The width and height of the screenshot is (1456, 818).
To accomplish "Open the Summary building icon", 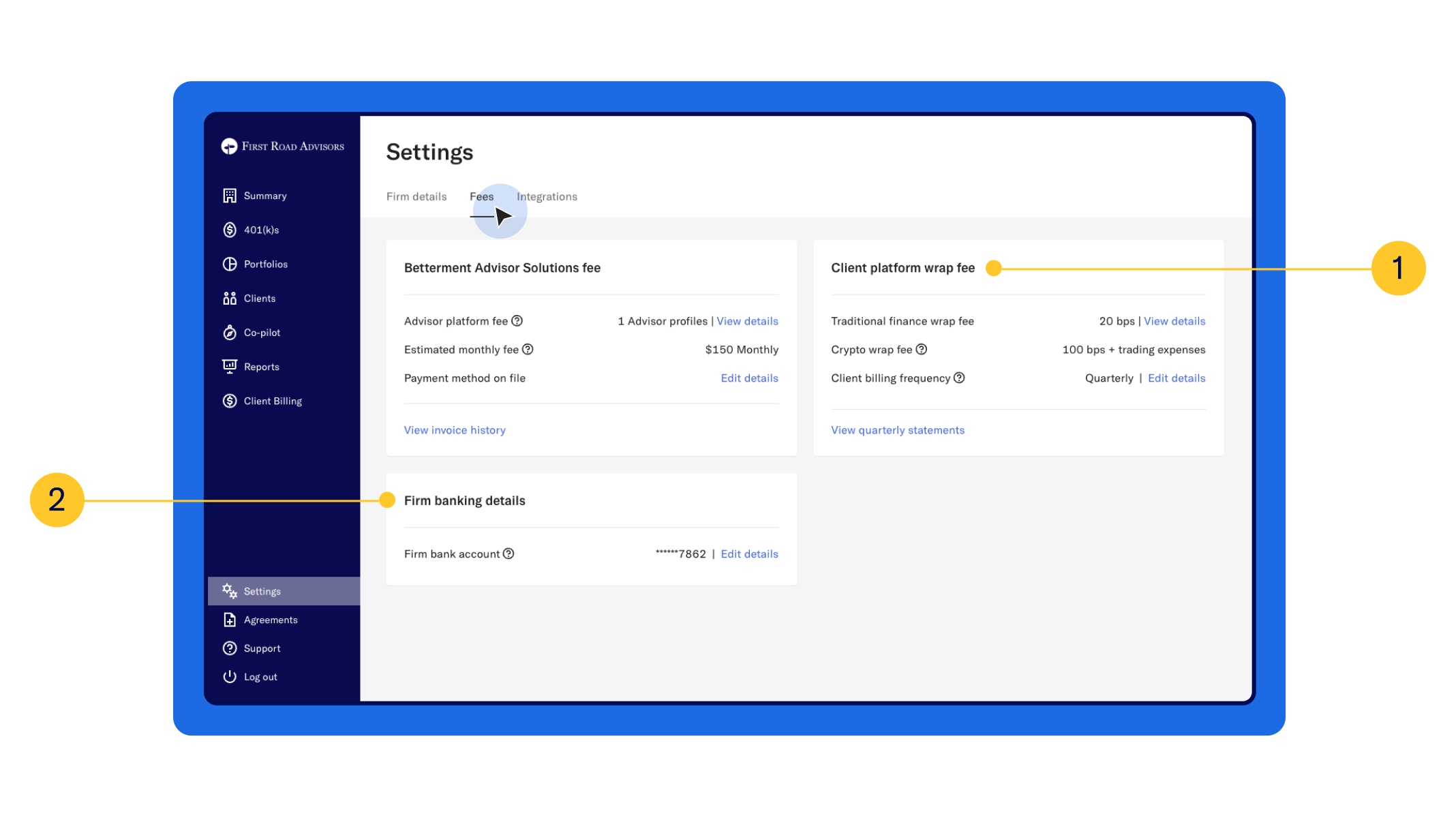I will tap(230, 196).
